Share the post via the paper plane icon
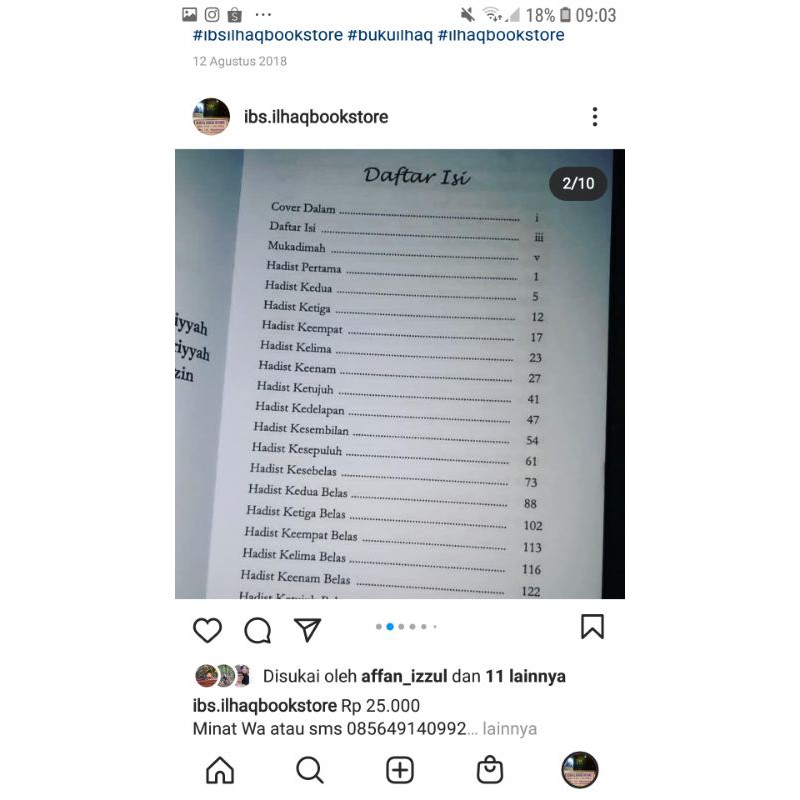Image resolution: width=800 pixels, height=800 pixels. click(x=307, y=629)
